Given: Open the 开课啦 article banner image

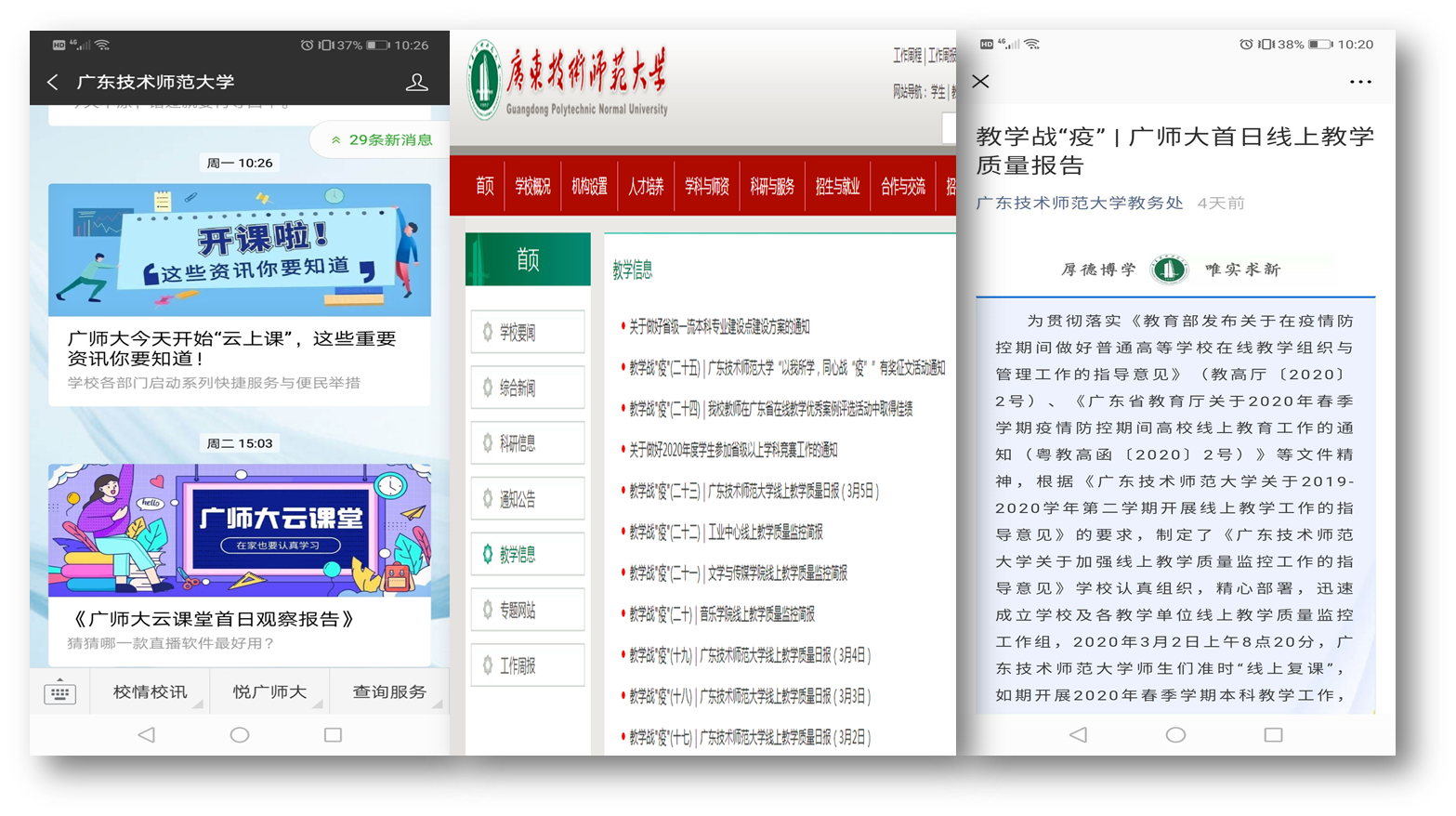Looking at the screenshot, I should click(240, 250).
